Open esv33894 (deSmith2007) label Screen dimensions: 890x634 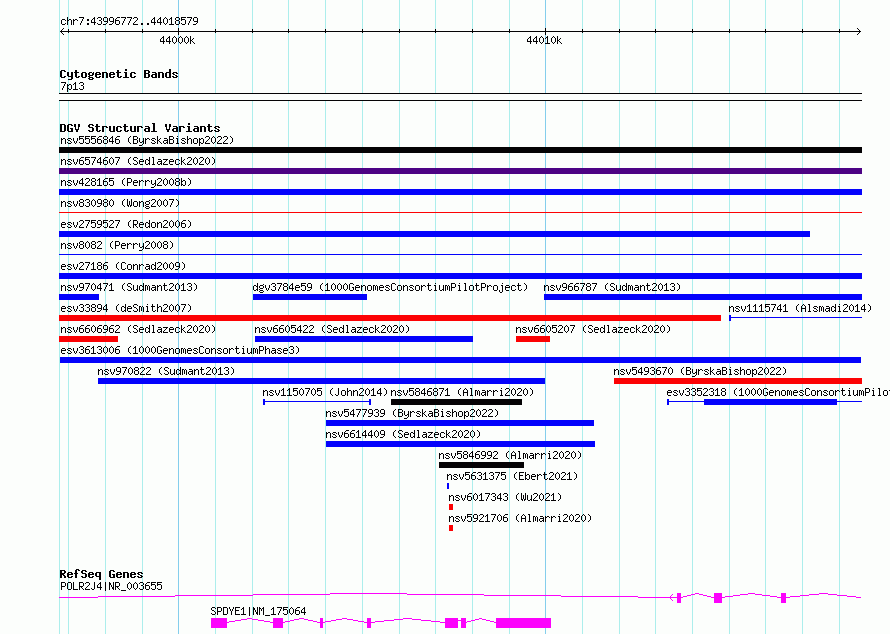pyautogui.click(x=126, y=308)
